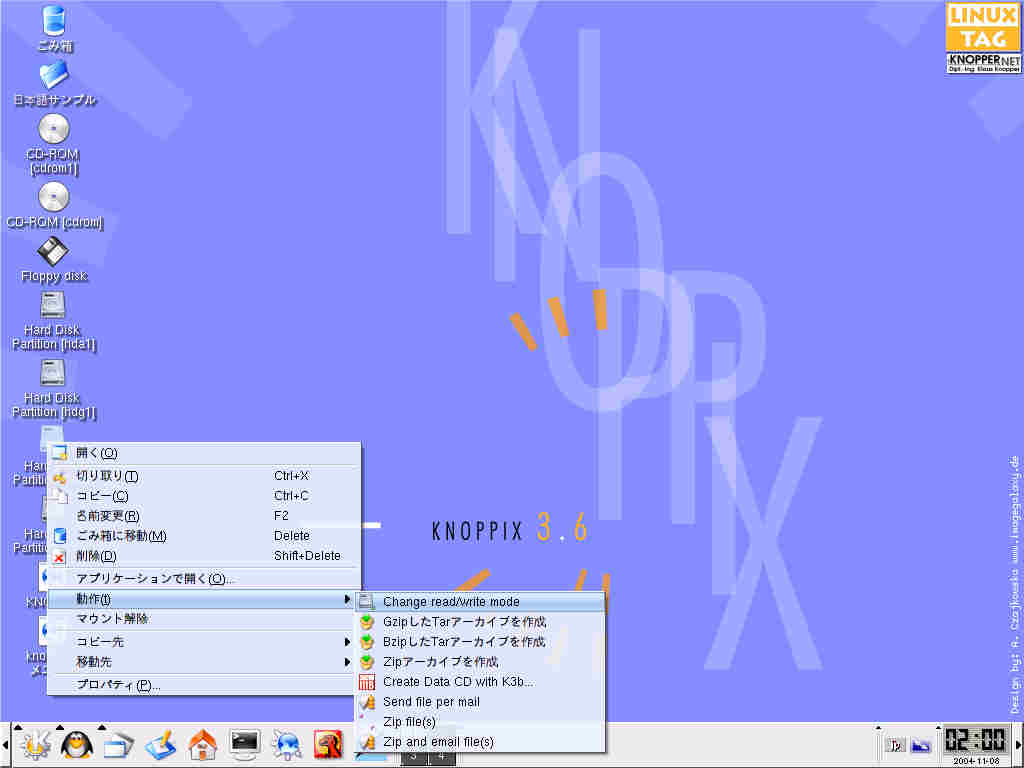The width and height of the screenshot is (1024, 768).
Task: Choose BzipしたTarアーカイブを作成
Action: tap(480, 642)
